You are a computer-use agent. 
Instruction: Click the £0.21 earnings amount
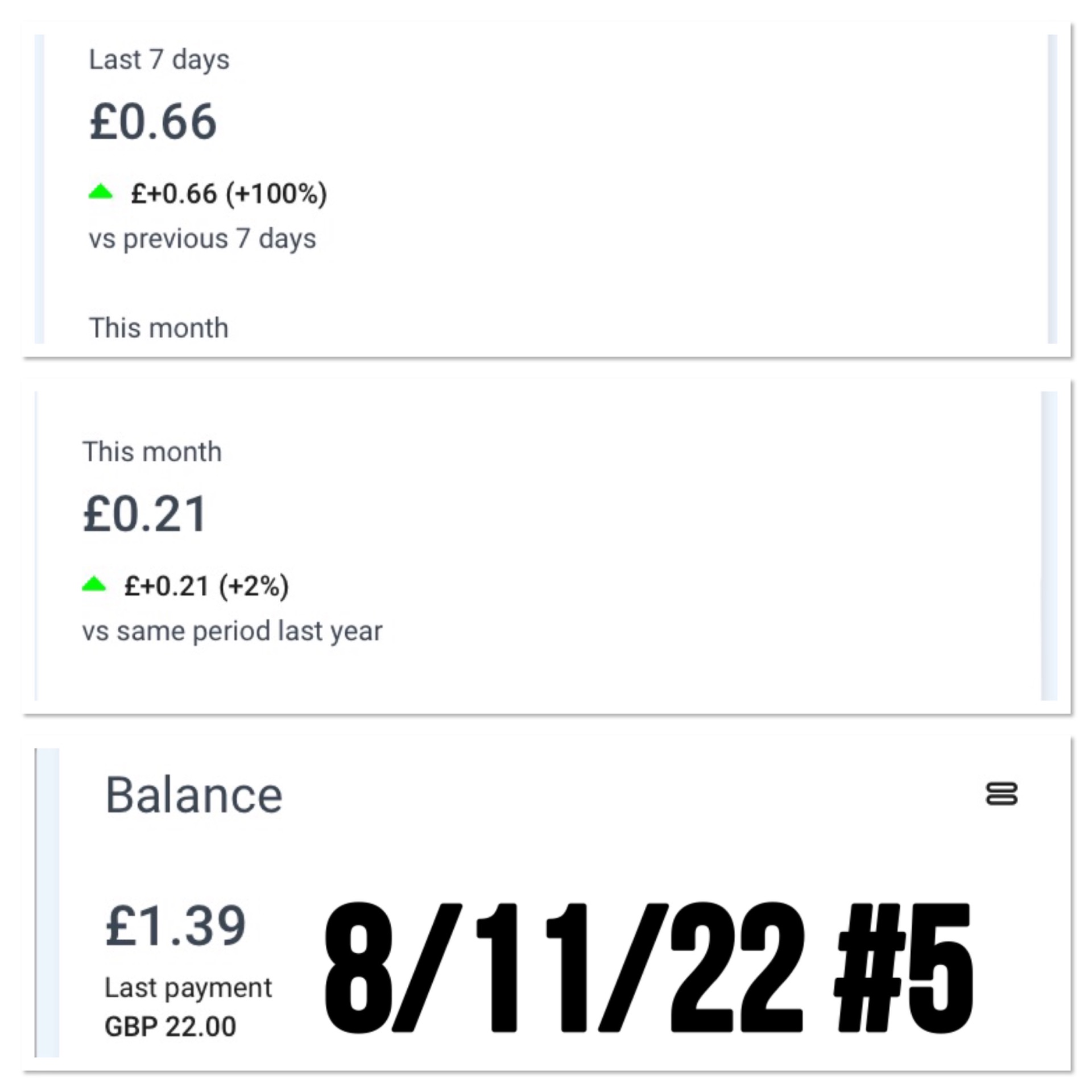coord(144,514)
